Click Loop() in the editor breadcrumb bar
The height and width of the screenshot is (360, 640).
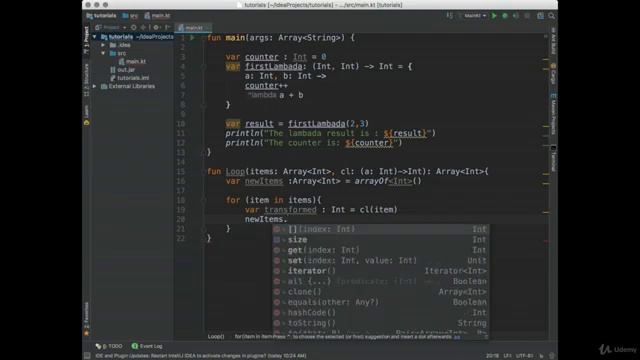[x=216, y=337]
